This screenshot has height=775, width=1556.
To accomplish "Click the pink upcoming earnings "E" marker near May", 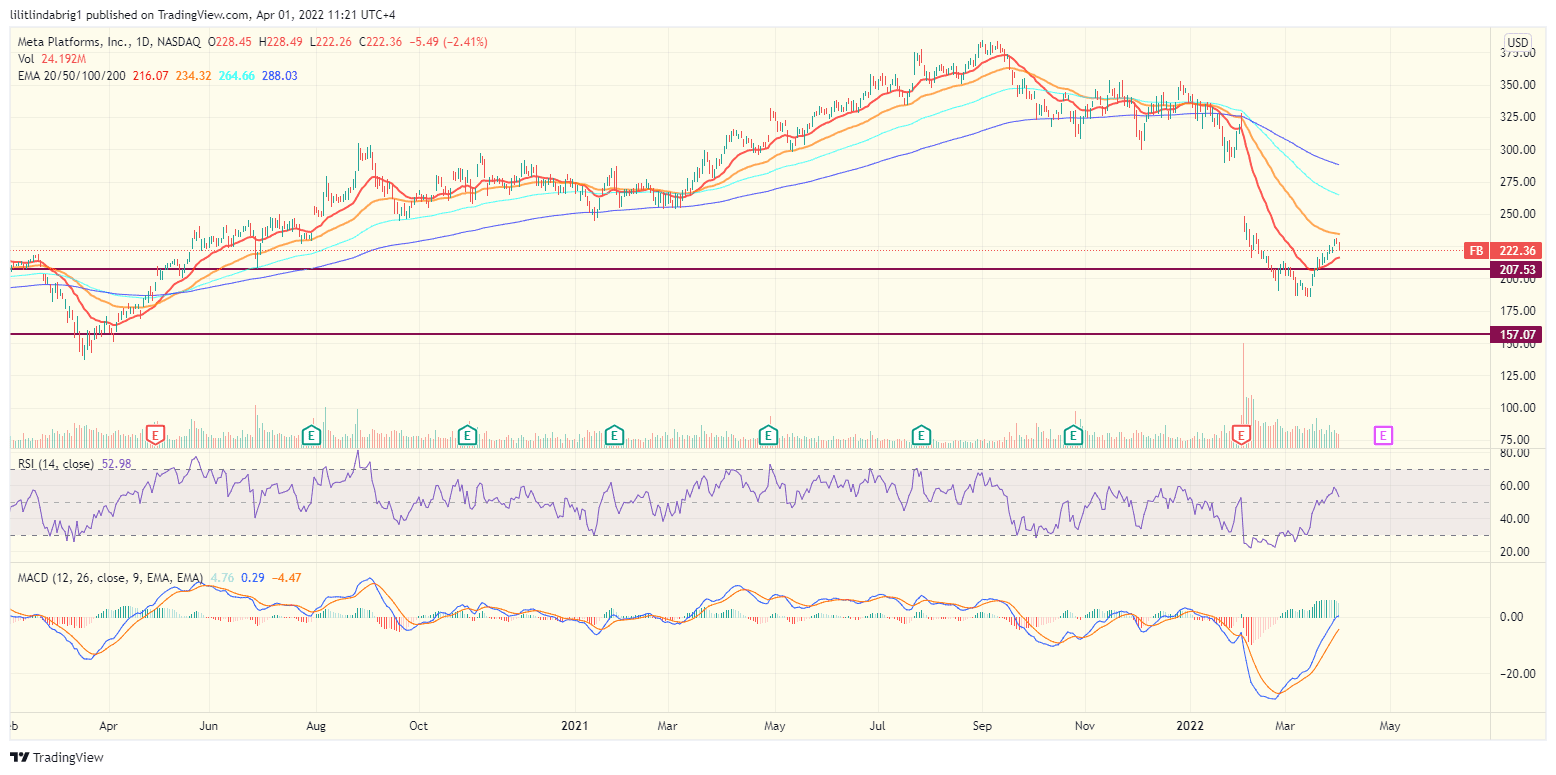I will 1383,435.
